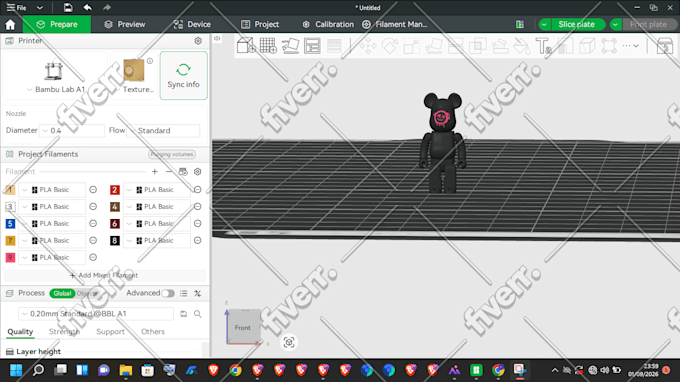Click the Save file icon

click(68, 7)
